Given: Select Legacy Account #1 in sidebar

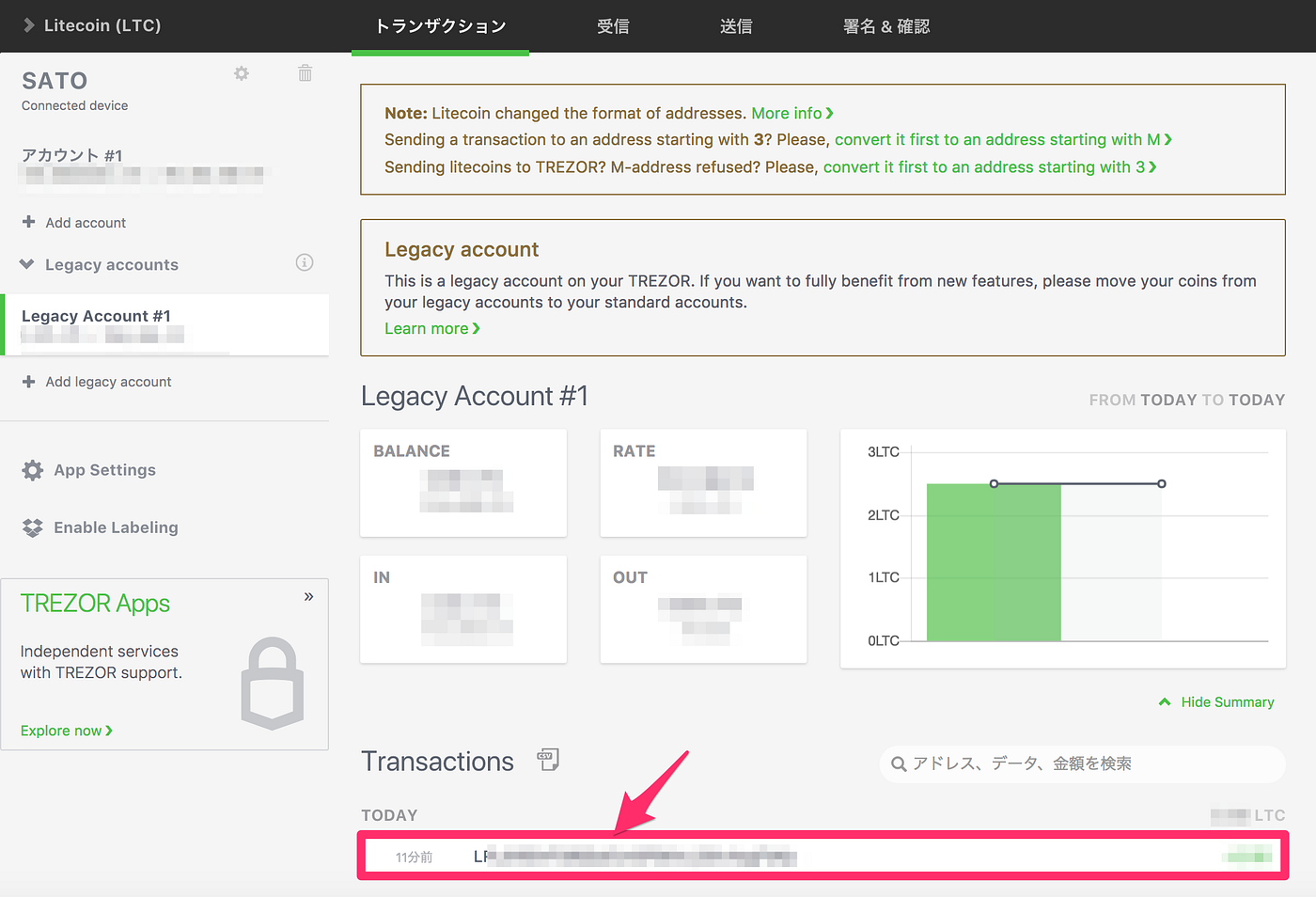Looking at the screenshot, I should click(x=166, y=325).
